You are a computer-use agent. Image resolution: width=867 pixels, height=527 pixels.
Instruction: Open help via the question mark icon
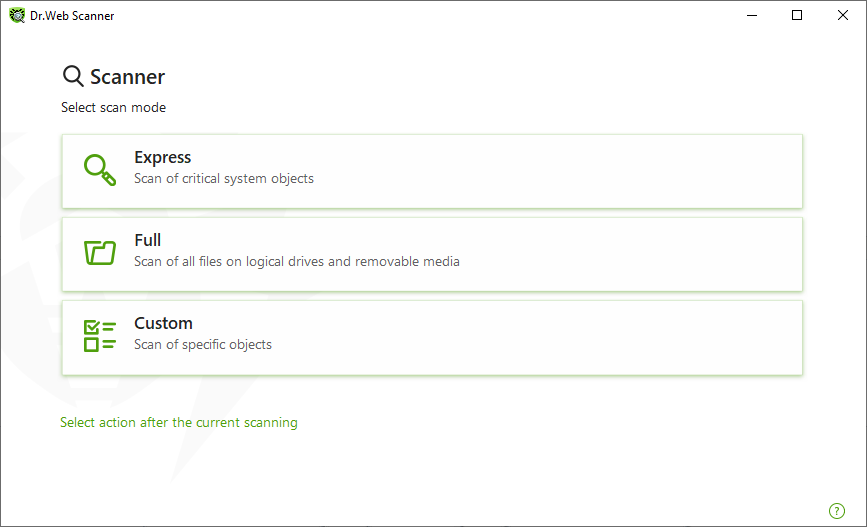837,511
